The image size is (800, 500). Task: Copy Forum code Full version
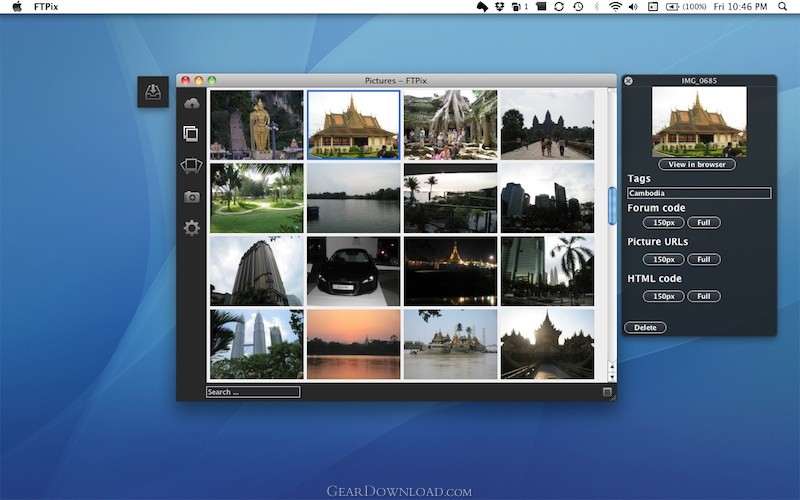tap(704, 222)
